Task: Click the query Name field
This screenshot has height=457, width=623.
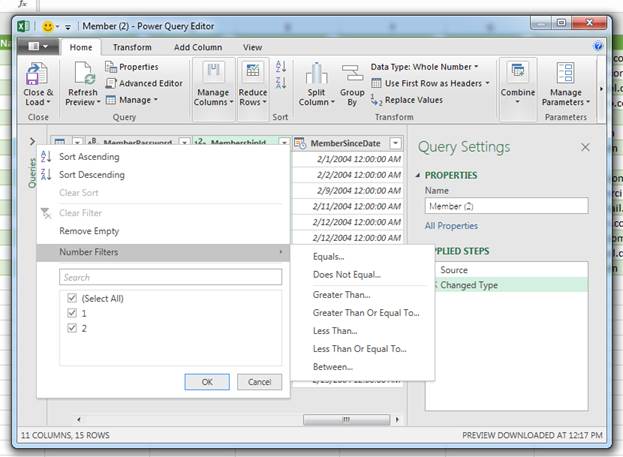Action: click(506, 206)
